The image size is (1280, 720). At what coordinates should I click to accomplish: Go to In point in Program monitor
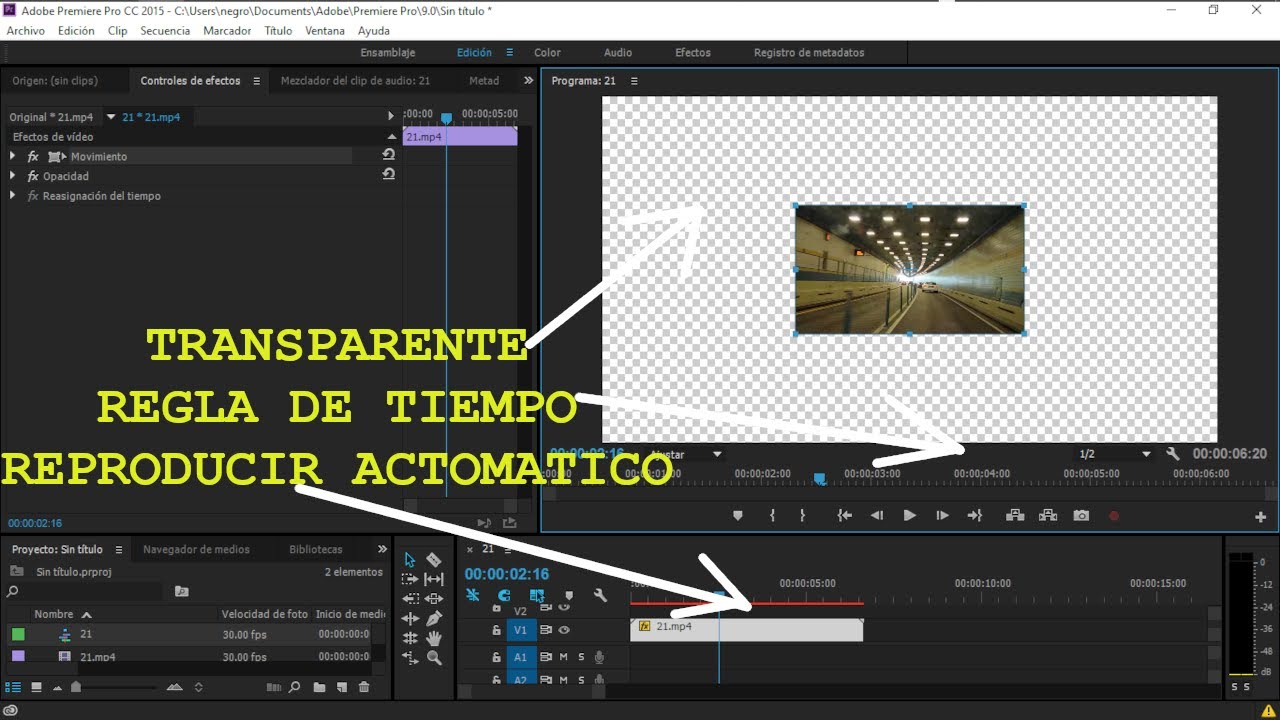tap(844, 516)
